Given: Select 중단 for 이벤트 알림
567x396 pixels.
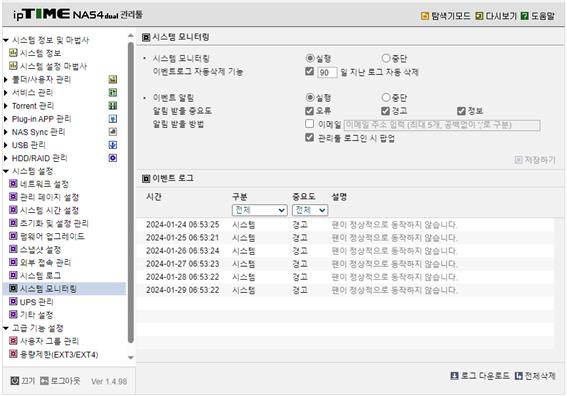Looking at the screenshot, I should (x=386, y=97).
